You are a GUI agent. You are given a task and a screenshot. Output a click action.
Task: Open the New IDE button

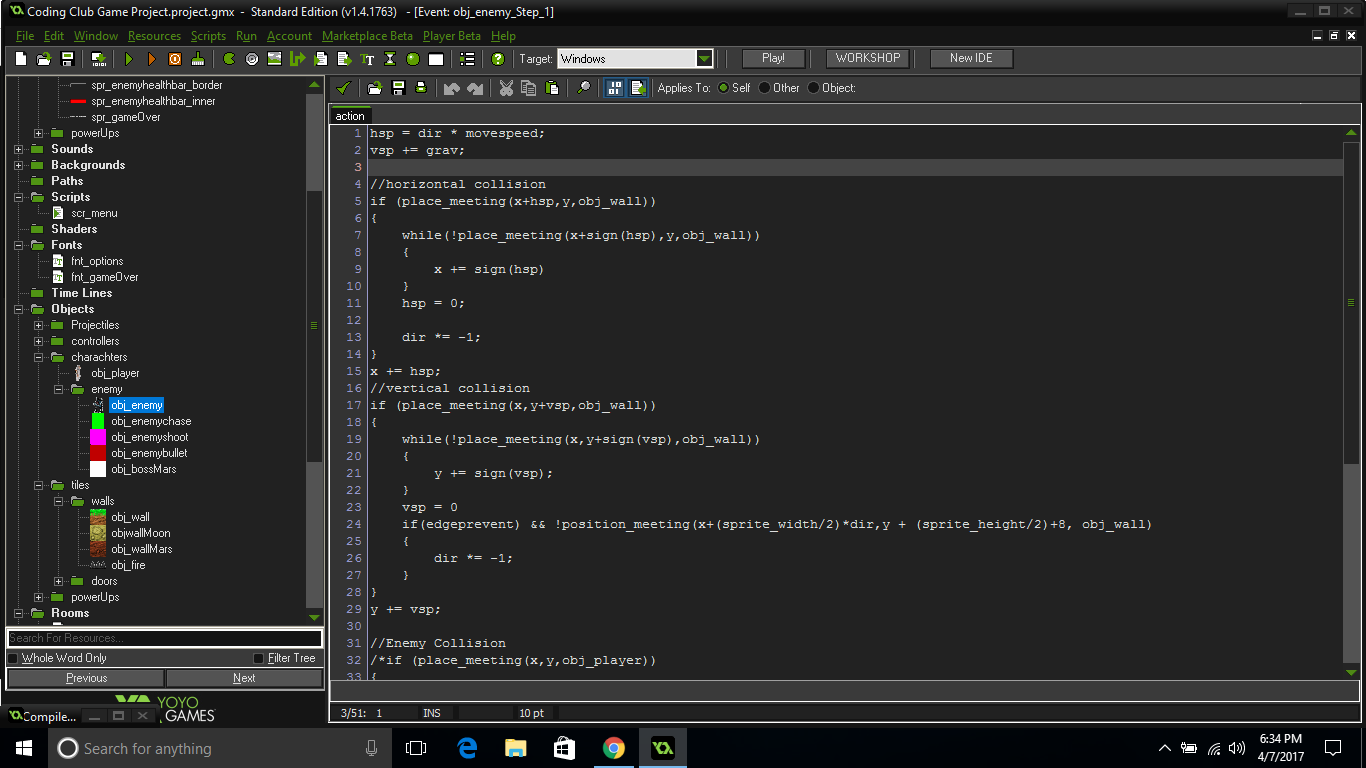pos(970,58)
